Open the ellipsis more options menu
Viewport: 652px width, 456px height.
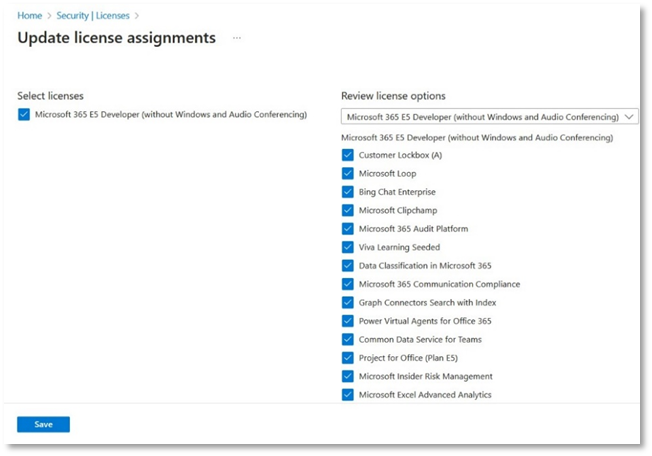pos(237,38)
